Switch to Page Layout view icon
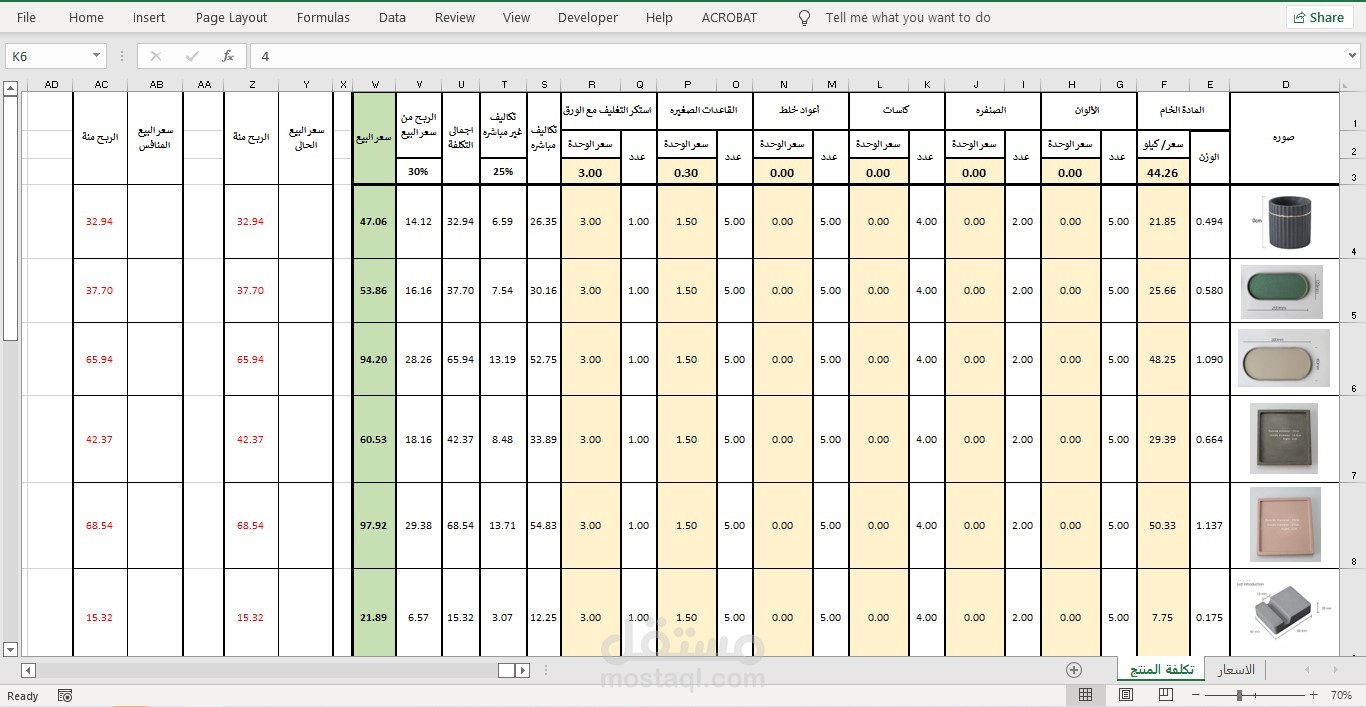Viewport: 1366px width, 707px height. click(x=1126, y=695)
